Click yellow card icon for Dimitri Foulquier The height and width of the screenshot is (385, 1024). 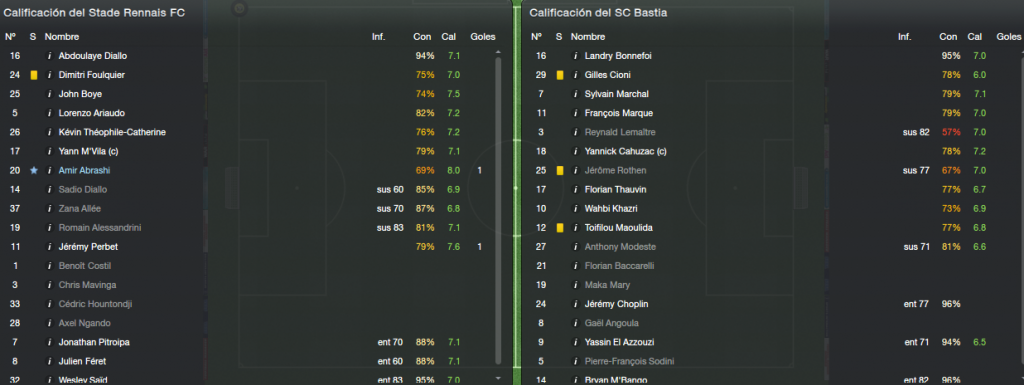pyautogui.click(x=33, y=75)
